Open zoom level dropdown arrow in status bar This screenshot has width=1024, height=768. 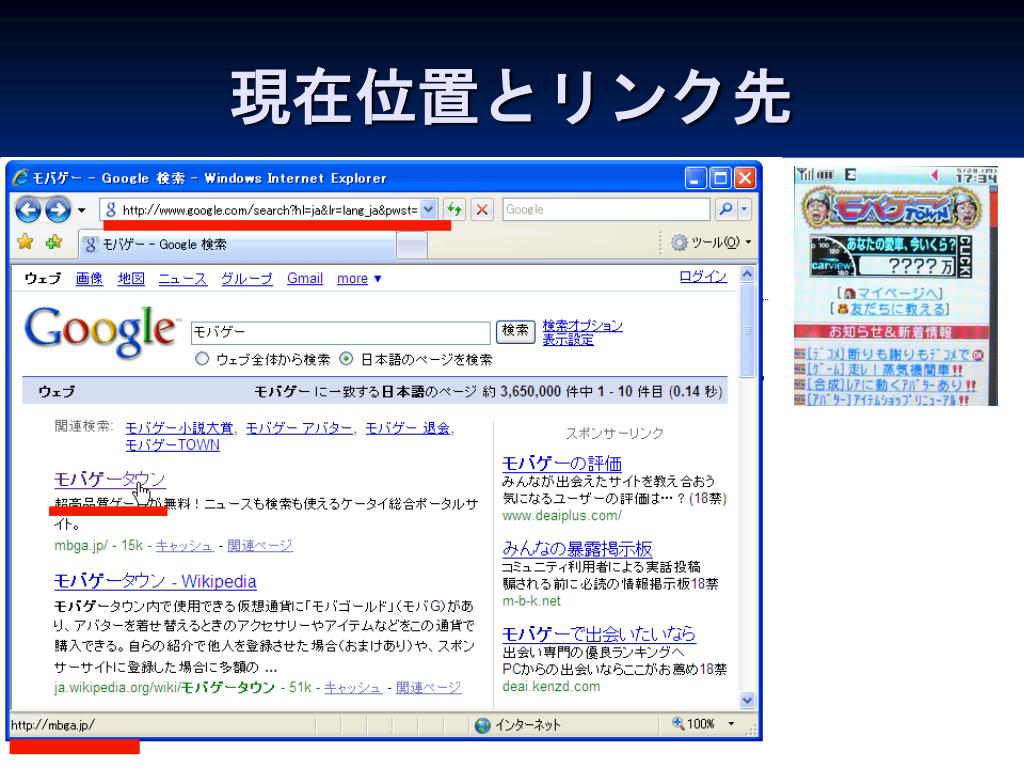731,724
